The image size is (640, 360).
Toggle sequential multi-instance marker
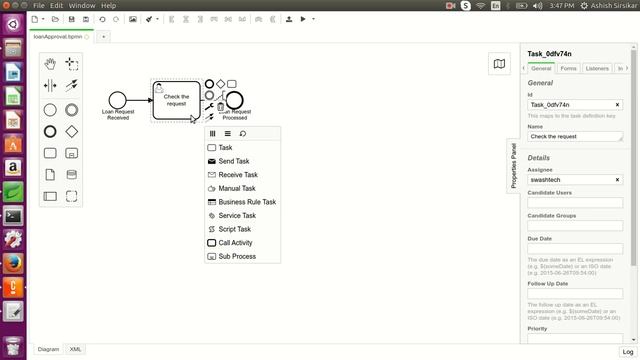(228, 133)
